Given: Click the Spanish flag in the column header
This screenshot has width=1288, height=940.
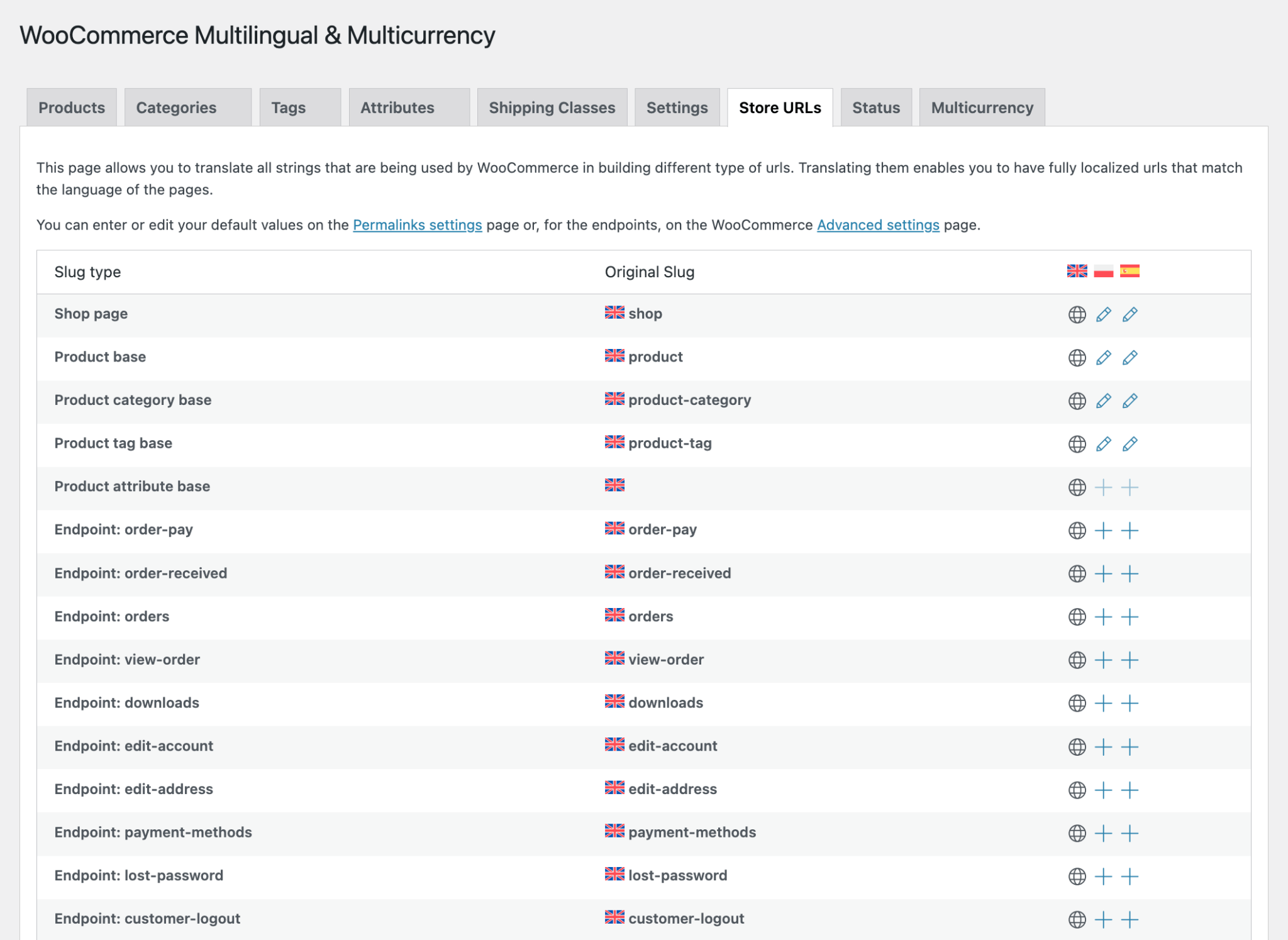Looking at the screenshot, I should (x=1129, y=272).
